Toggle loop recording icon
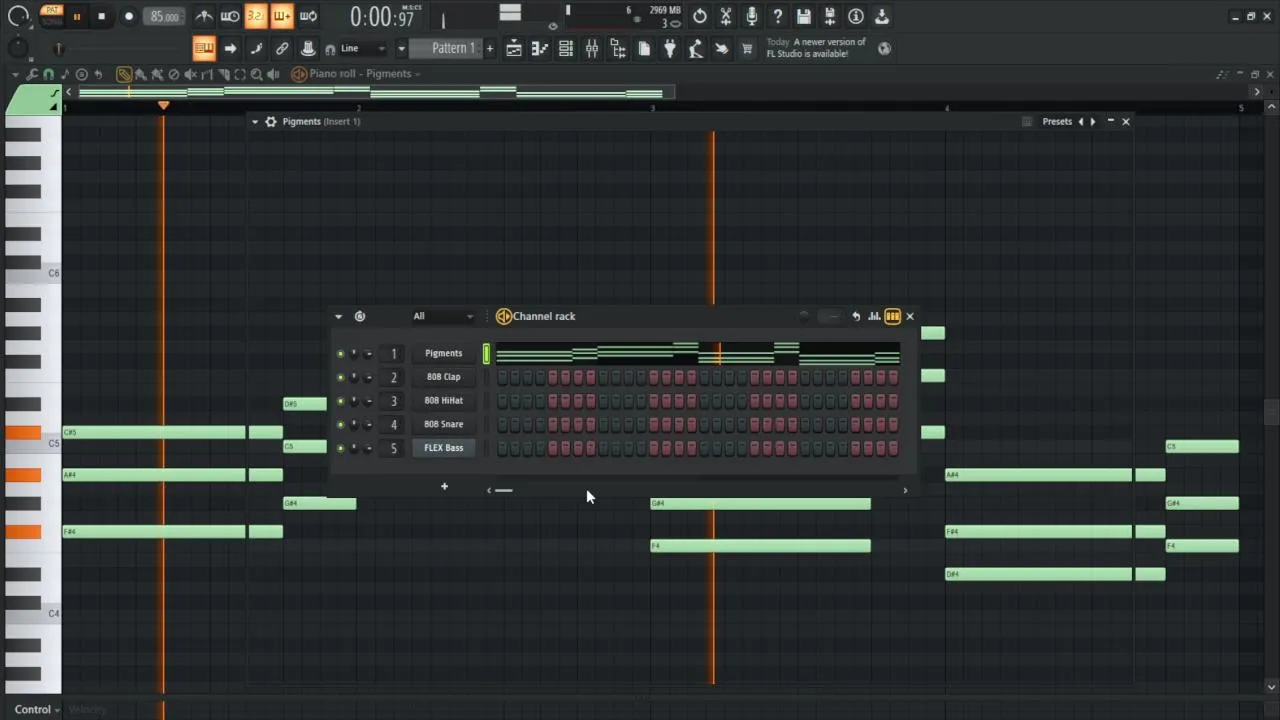 pyautogui.click(x=308, y=16)
